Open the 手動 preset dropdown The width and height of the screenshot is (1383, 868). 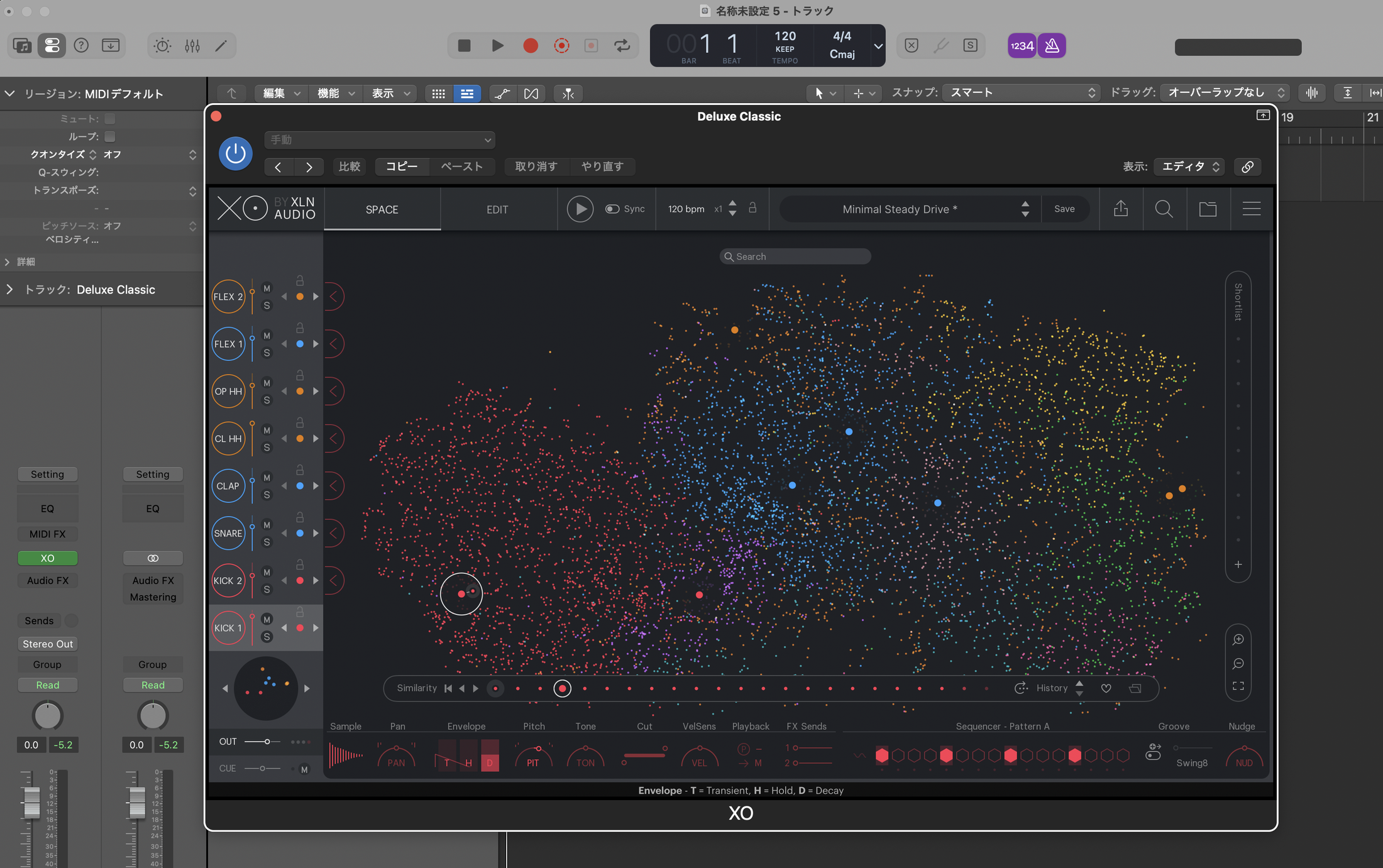[380, 140]
